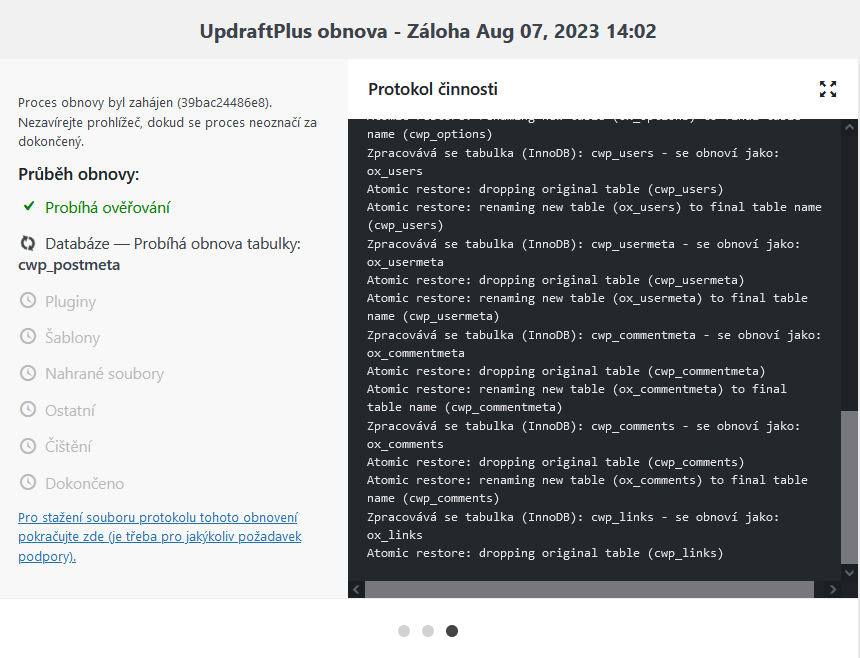Click log line renaming new table (ox_commentmeta)
The width and height of the screenshot is (860, 658).
point(577,398)
